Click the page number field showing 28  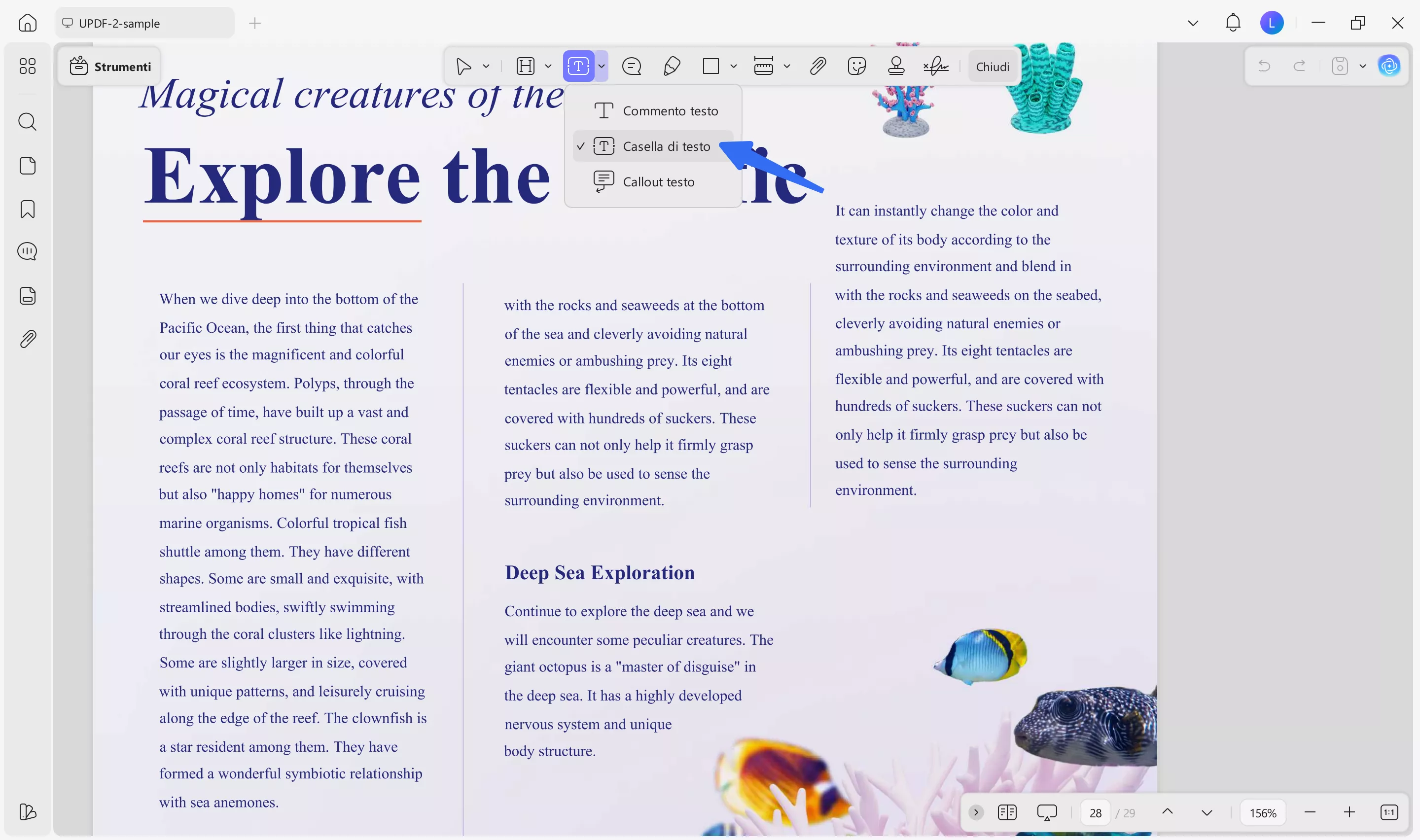click(x=1095, y=813)
